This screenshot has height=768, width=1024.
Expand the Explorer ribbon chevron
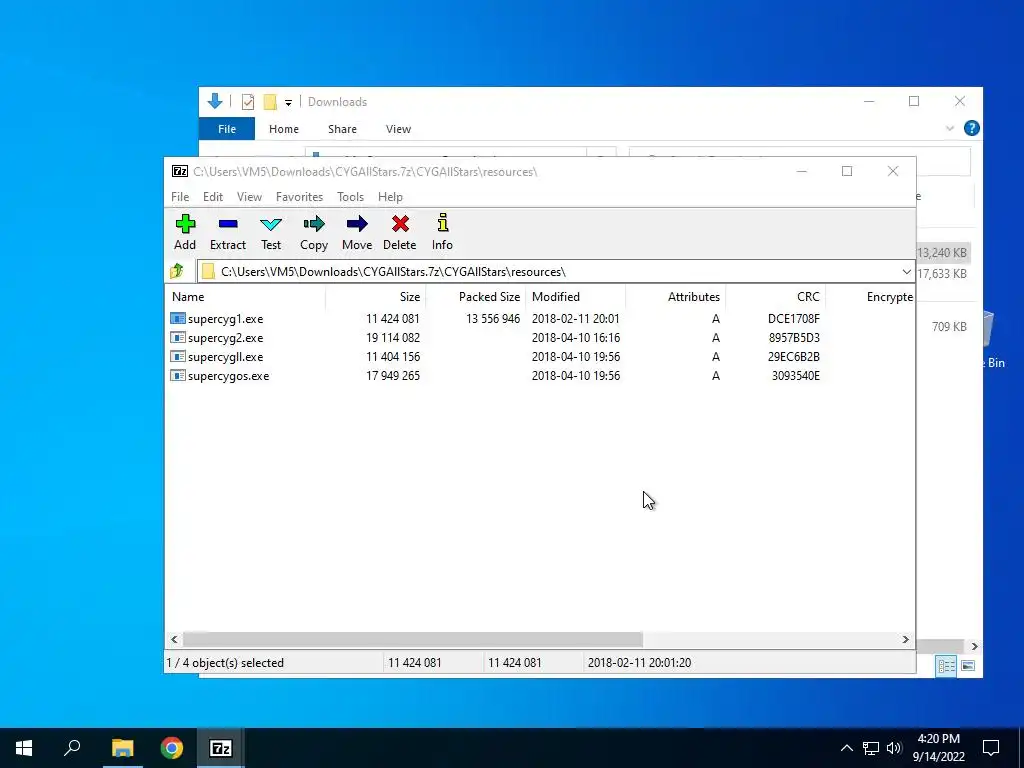(x=950, y=129)
